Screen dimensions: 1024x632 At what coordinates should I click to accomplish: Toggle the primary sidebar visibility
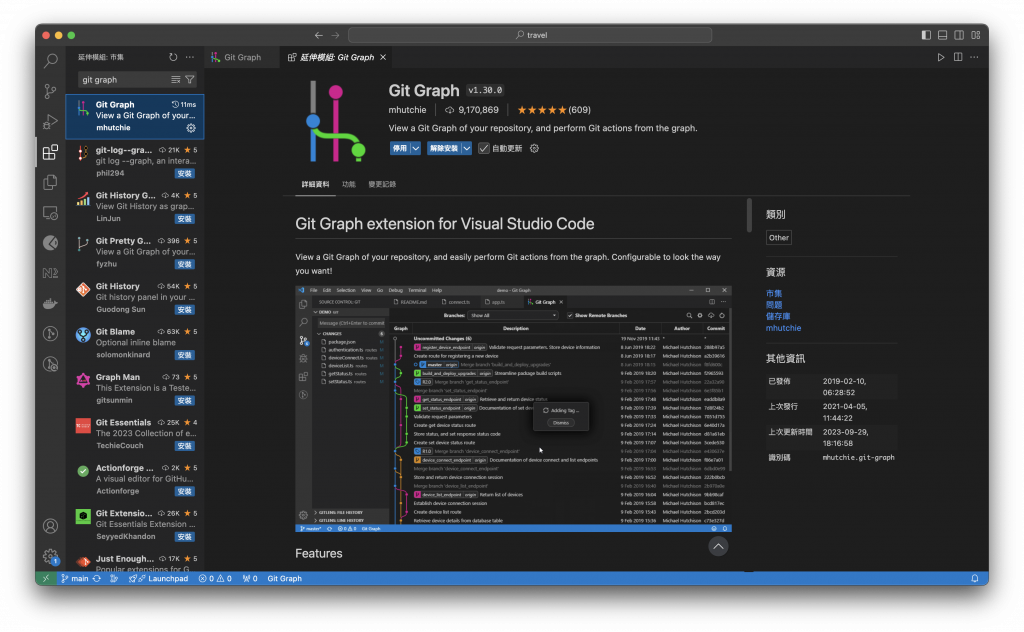pyautogui.click(x=926, y=35)
